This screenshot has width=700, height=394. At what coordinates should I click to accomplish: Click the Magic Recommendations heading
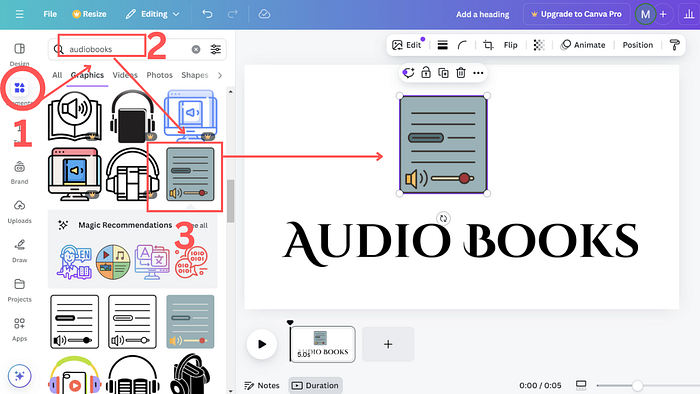[125, 225]
